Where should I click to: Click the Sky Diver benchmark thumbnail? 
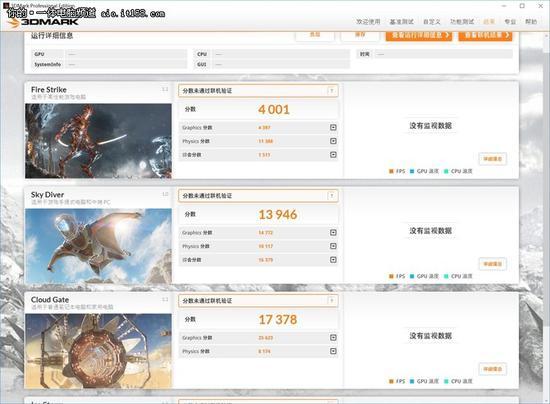click(x=98, y=246)
